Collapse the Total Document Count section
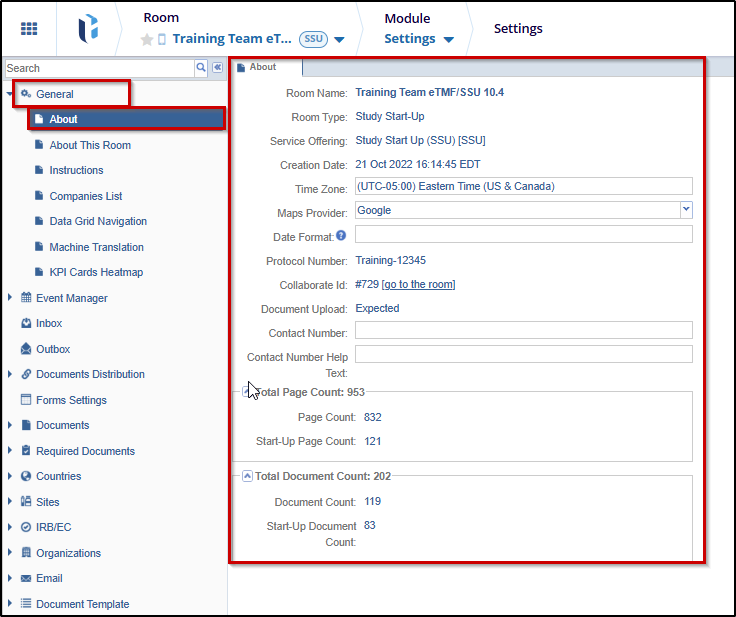The height and width of the screenshot is (617, 736). (x=247, y=476)
